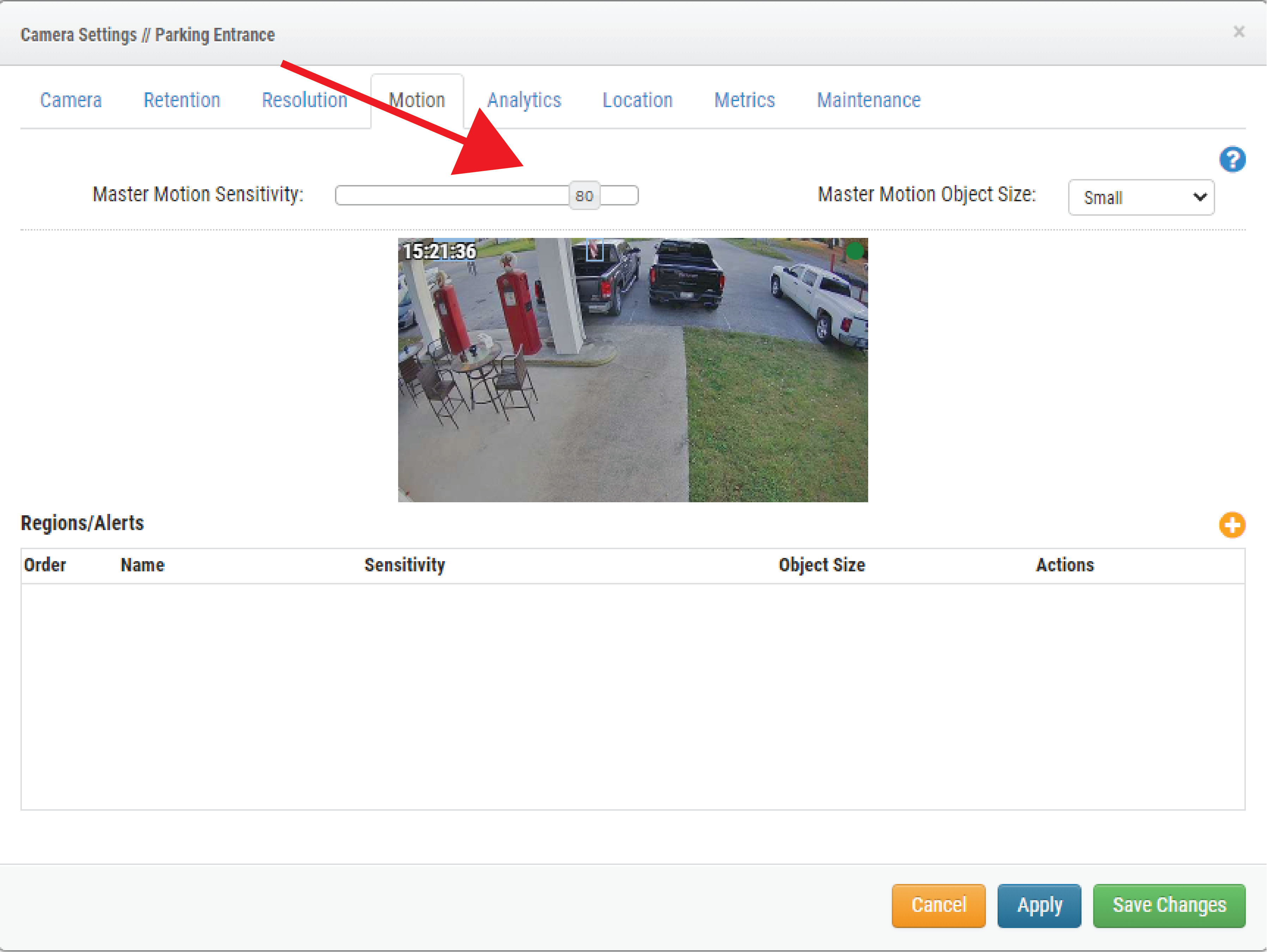Go to the Resolution tab
Screen dimensions: 1267x952
click(304, 100)
